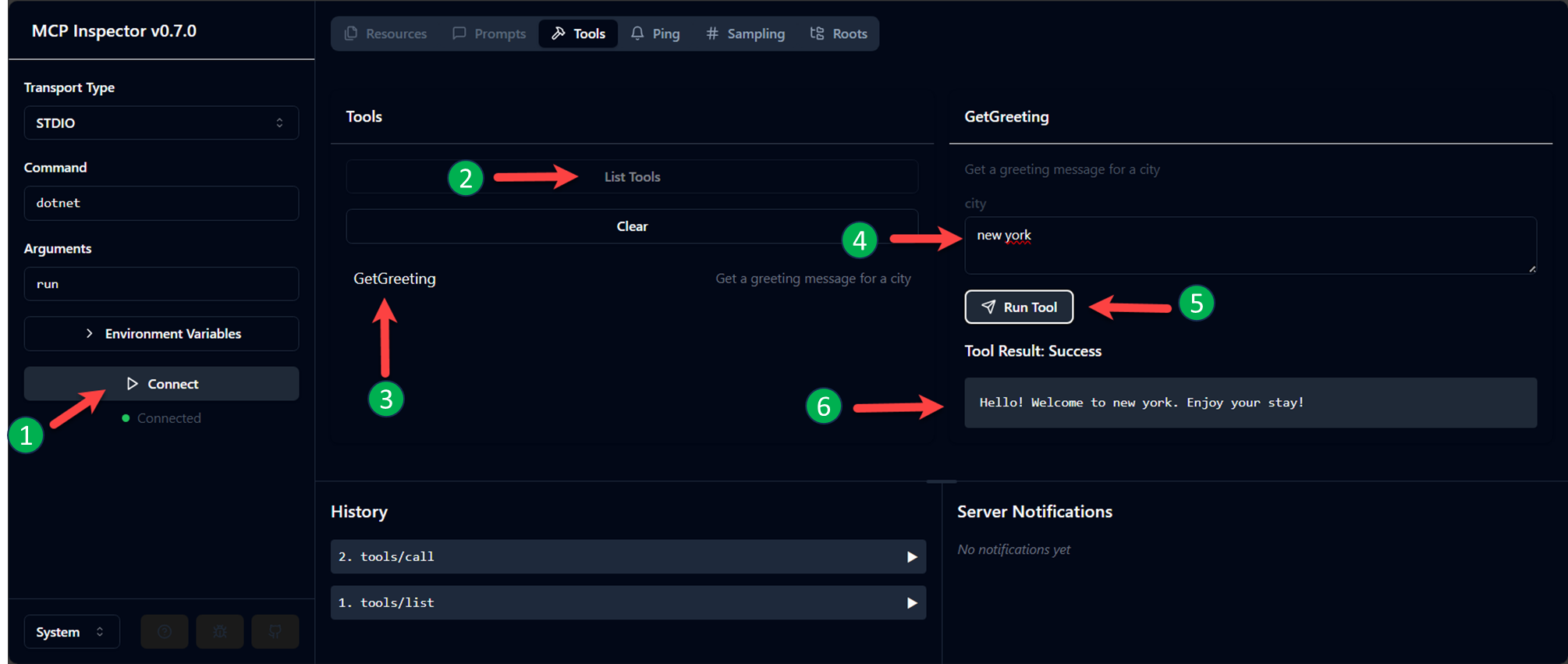Click the History heading
1568x664 pixels.
tap(359, 512)
